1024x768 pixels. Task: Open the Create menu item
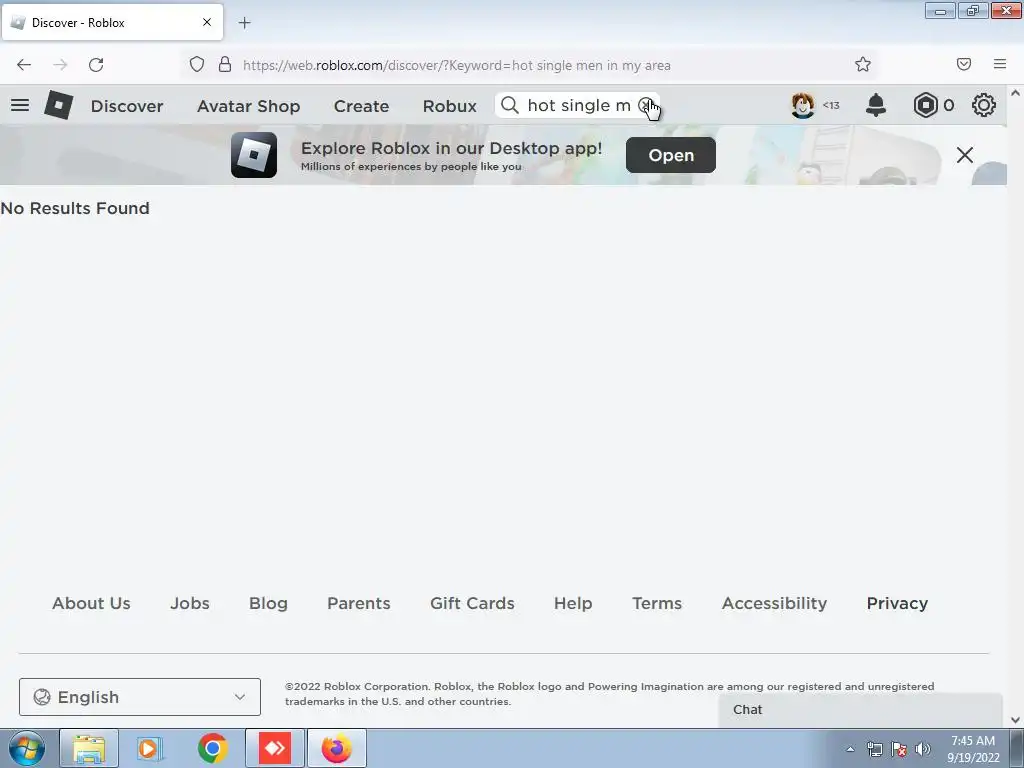click(361, 106)
